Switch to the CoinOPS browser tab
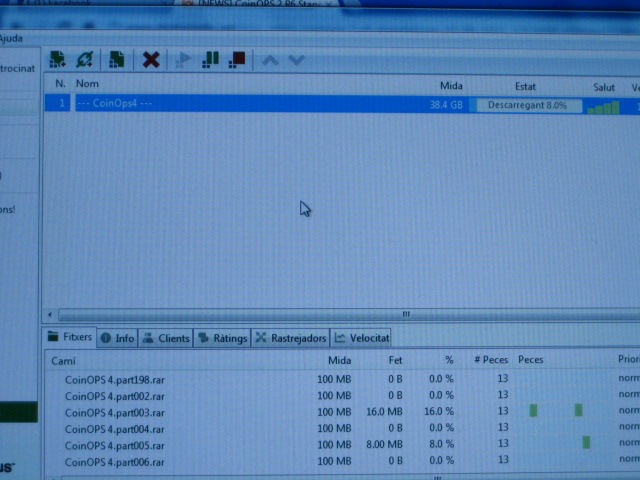Image resolution: width=640 pixels, height=480 pixels. 259,3
